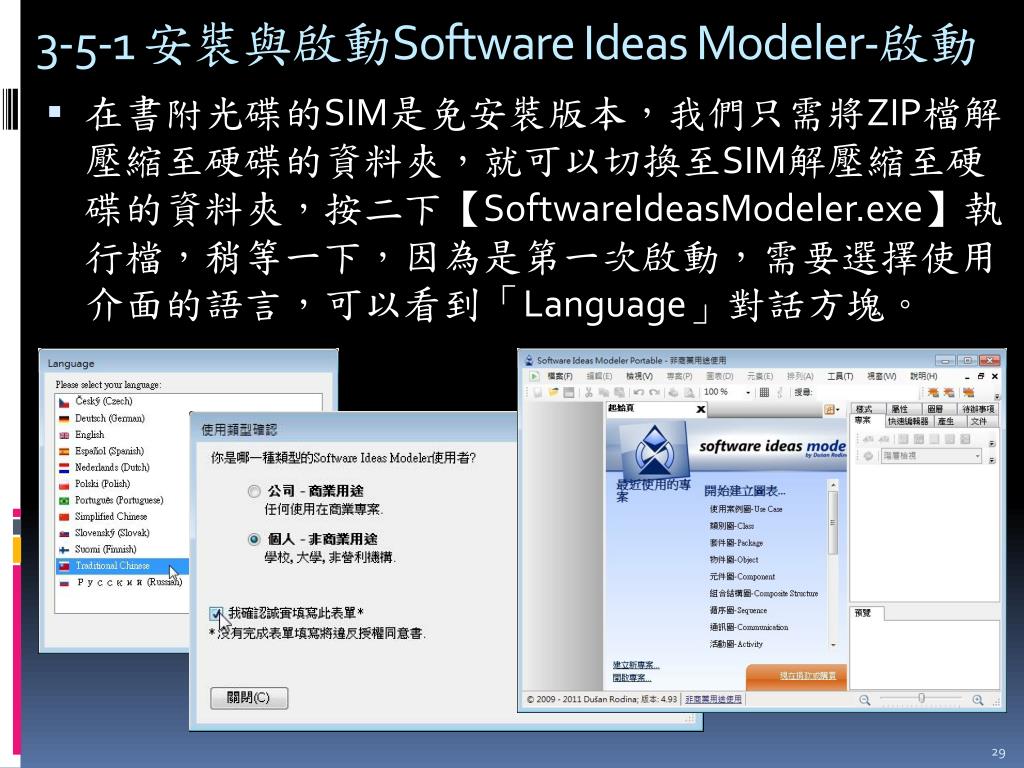Screen dimensions: 1024x768
Task: Click the 搜尋 search input field
Action: coord(866,392)
